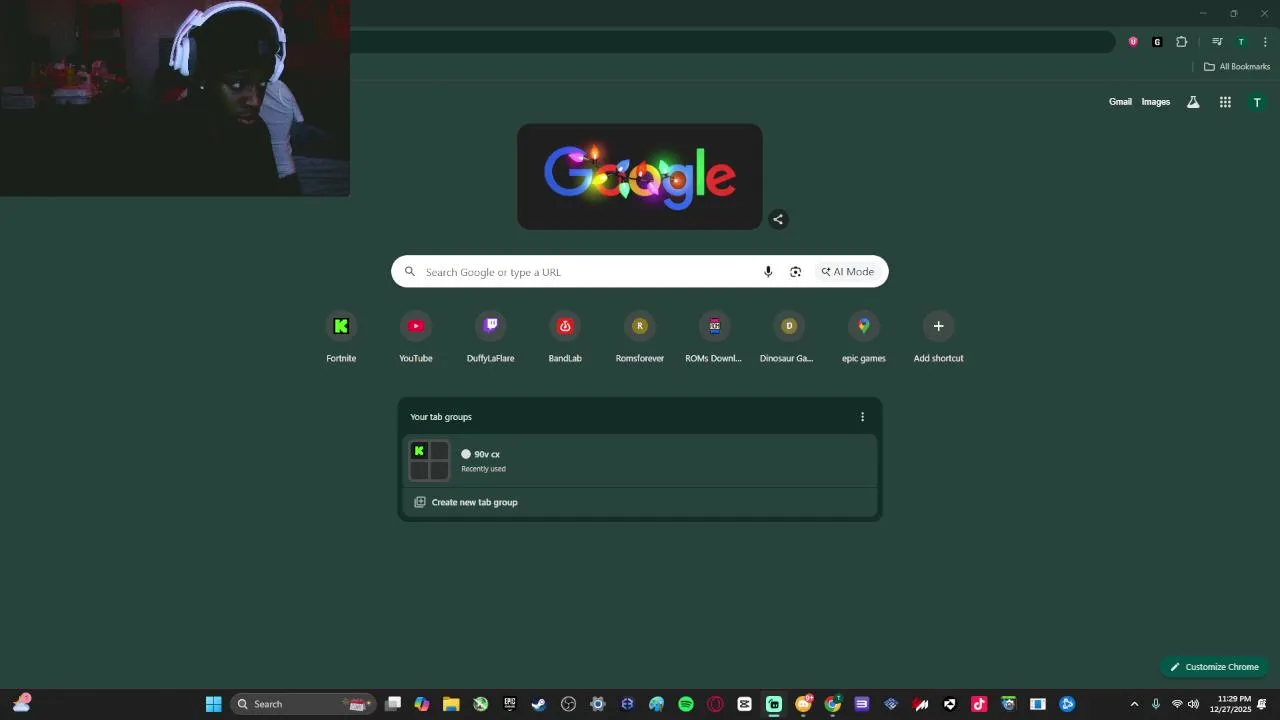The width and height of the screenshot is (1280, 720).
Task: Open Spotify from taskbar
Action: (x=686, y=704)
